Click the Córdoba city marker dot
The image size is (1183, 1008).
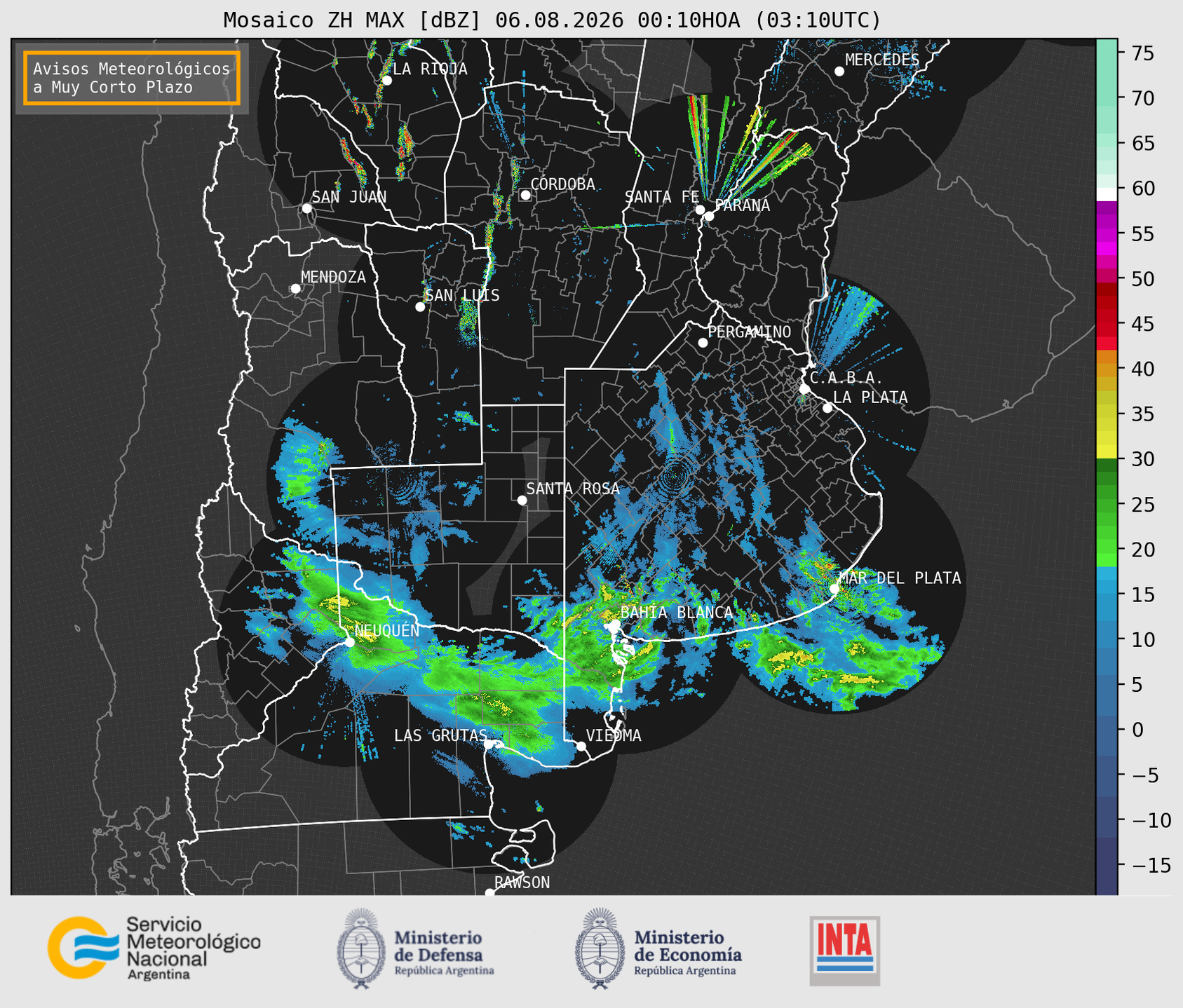click(x=525, y=195)
